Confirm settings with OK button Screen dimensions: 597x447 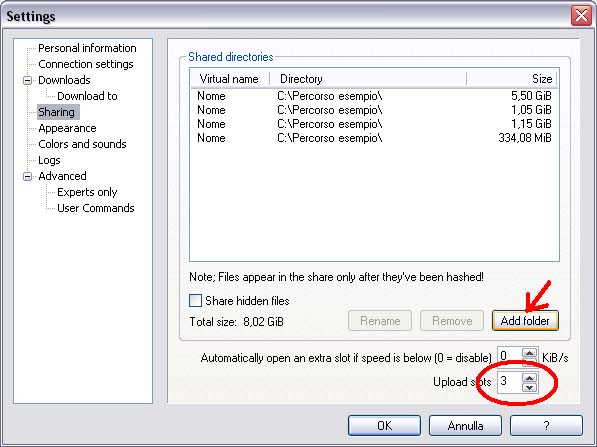pos(384,425)
